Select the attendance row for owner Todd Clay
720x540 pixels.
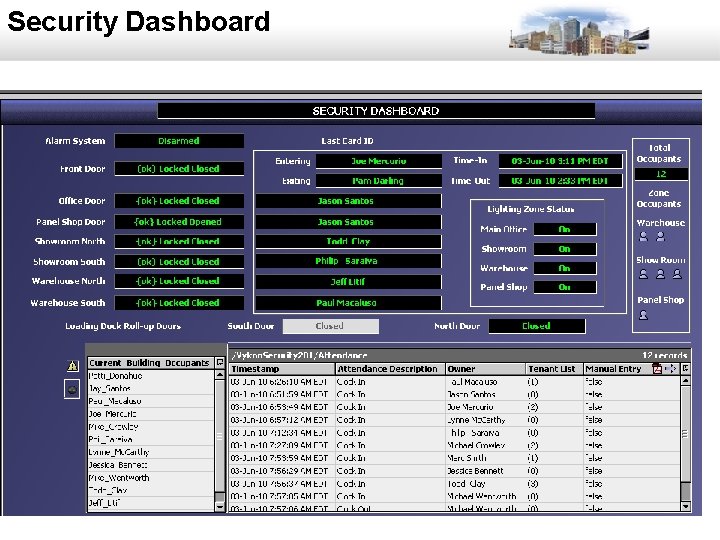click(x=455, y=484)
